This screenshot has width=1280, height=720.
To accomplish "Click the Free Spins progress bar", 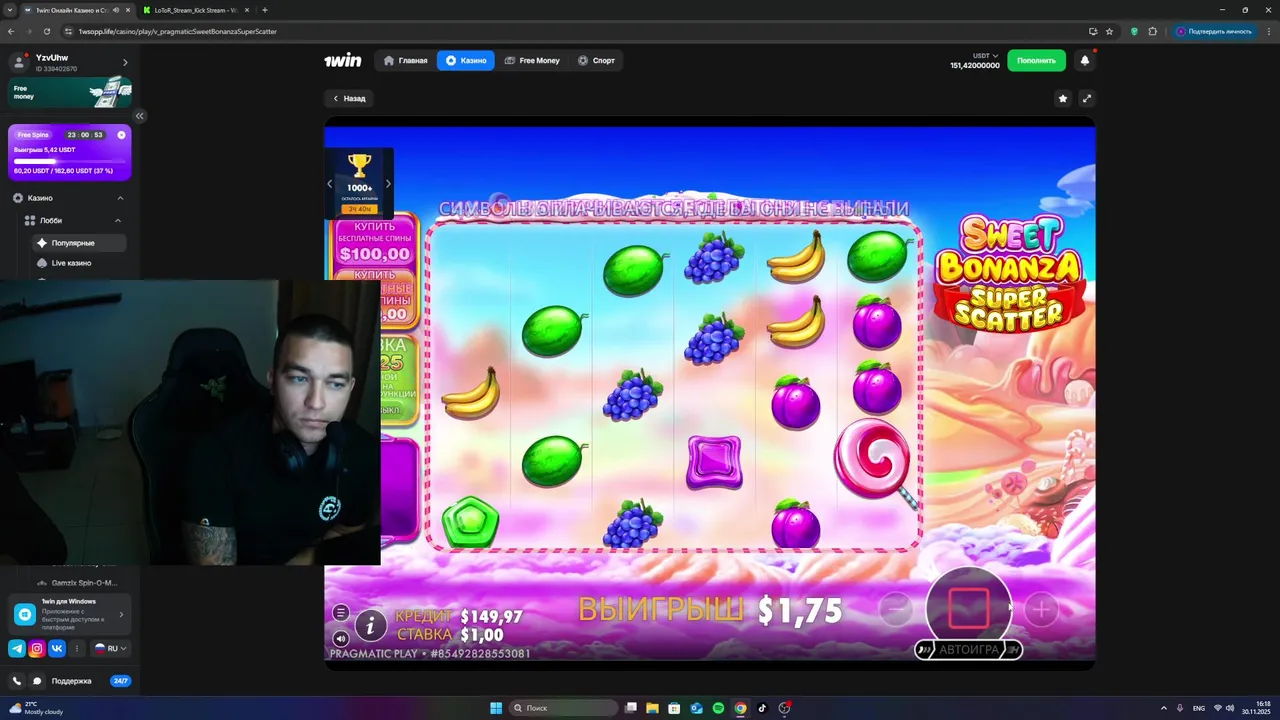I will pyautogui.click(x=69, y=161).
